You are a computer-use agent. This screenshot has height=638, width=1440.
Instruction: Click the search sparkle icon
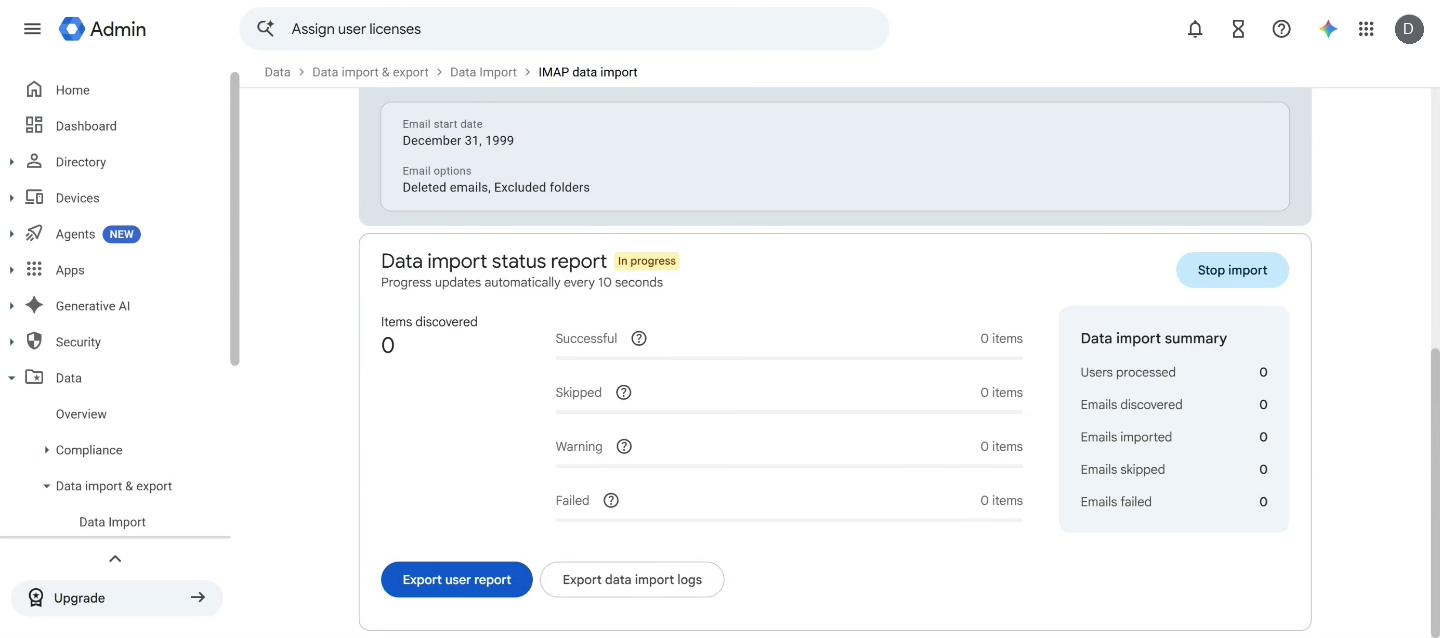[x=266, y=29]
